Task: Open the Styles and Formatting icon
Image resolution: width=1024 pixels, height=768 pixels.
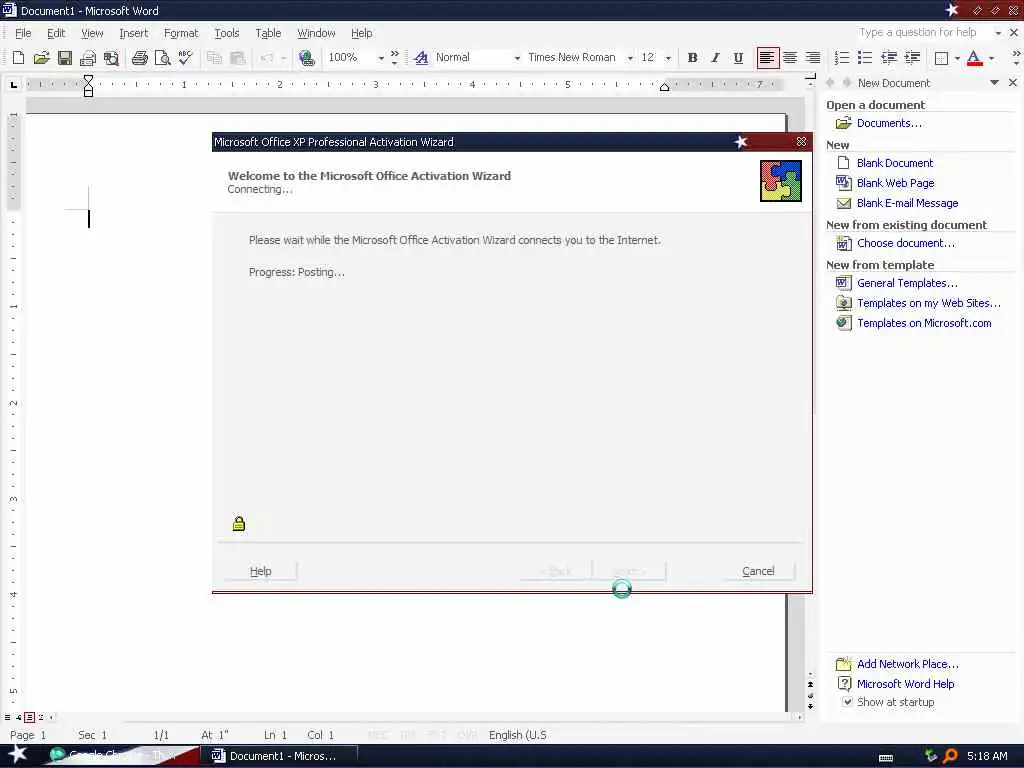Action: [421, 57]
